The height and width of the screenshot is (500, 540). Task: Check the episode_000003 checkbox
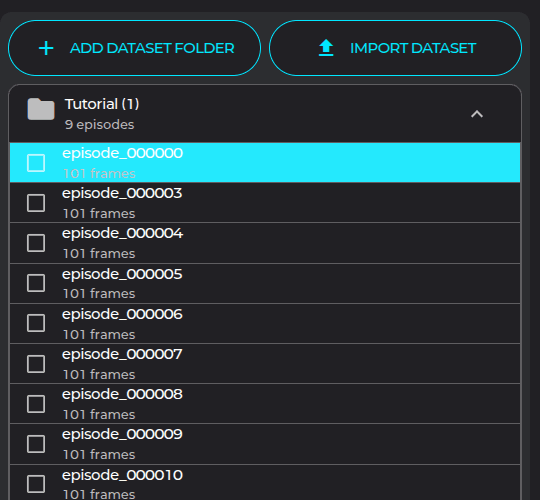coord(36,203)
